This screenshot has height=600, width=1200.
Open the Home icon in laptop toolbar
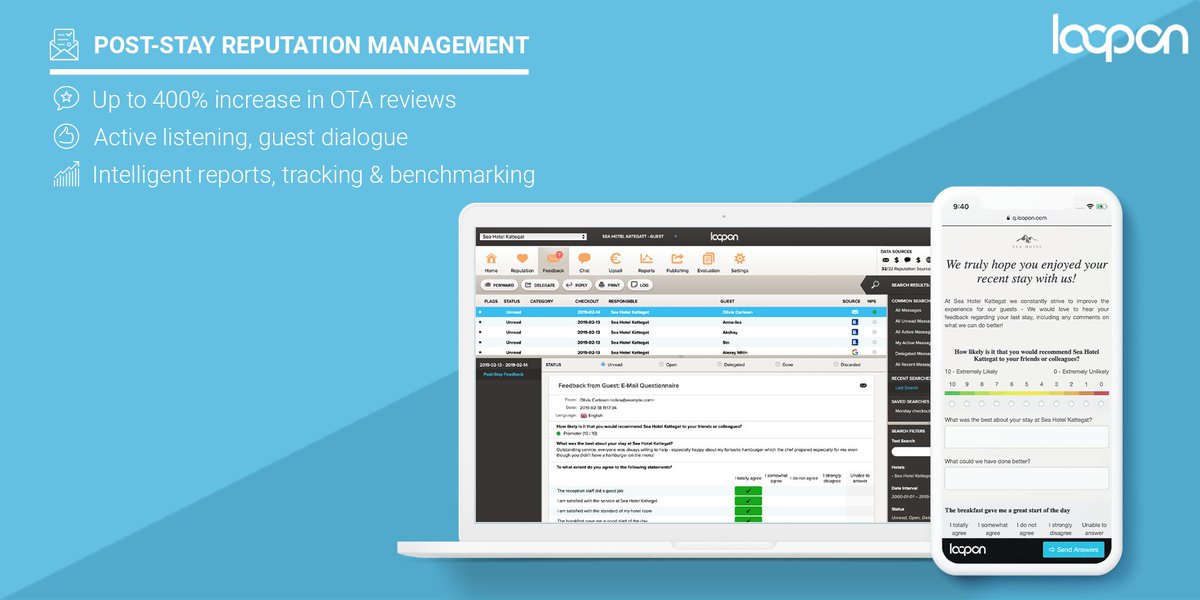tap(491, 259)
